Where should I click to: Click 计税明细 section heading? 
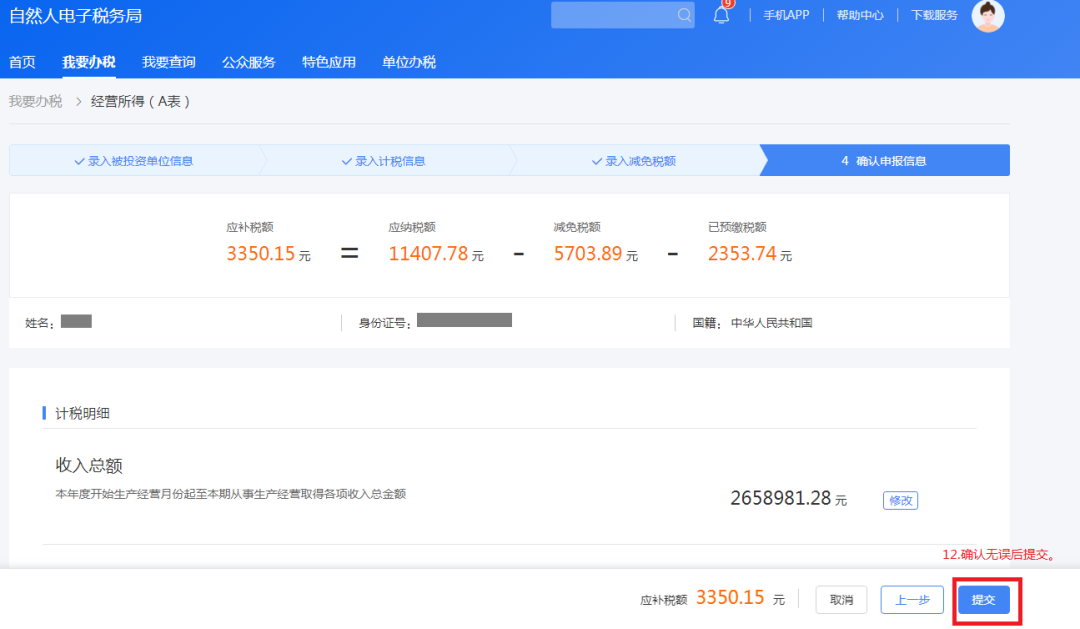click(x=82, y=413)
